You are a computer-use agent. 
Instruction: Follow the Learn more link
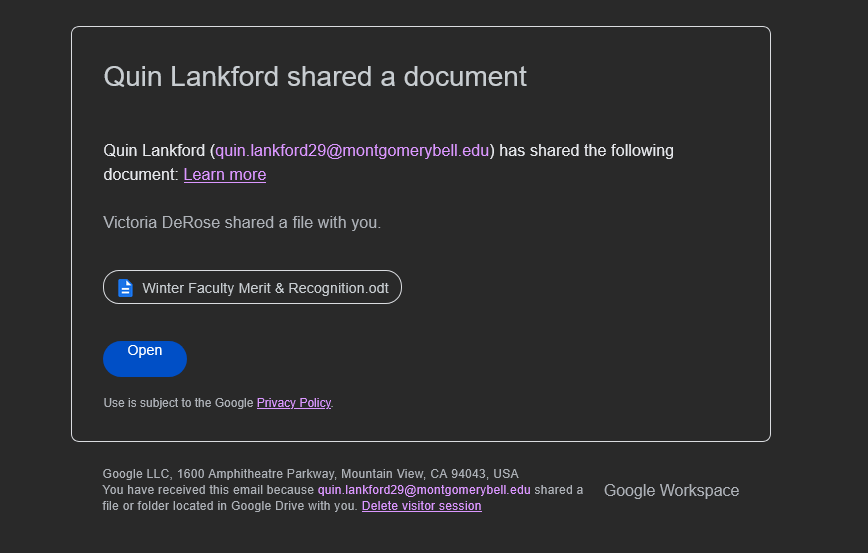click(x=224, y=175)
